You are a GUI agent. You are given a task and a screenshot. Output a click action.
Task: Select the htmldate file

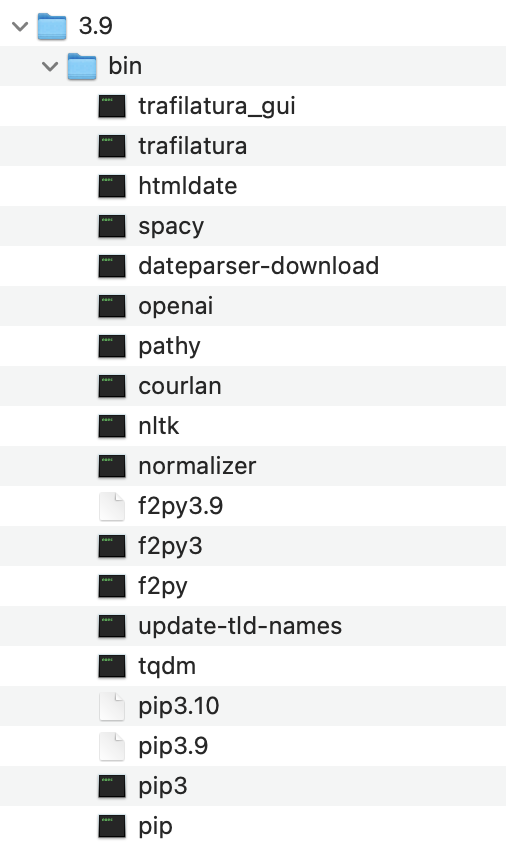[x=188, y=186]
